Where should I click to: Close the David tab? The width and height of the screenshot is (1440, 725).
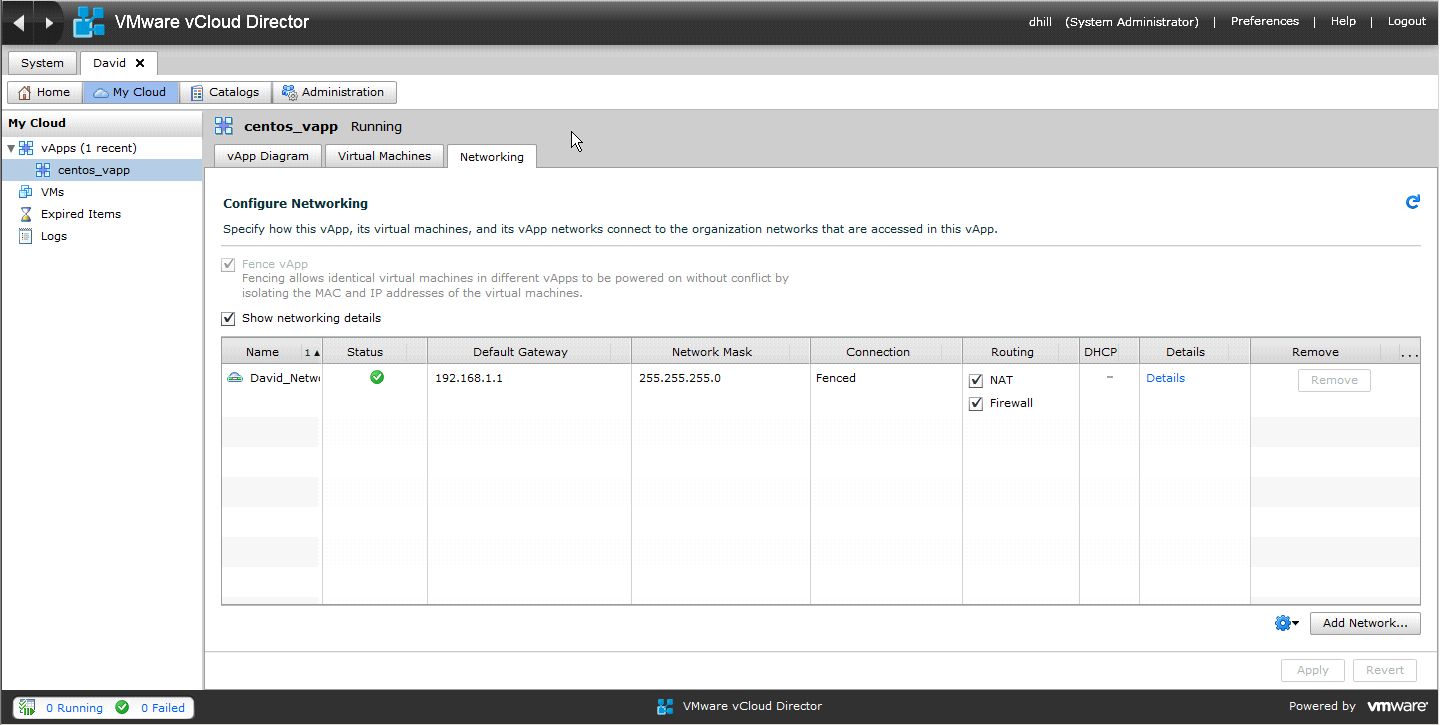140,63
